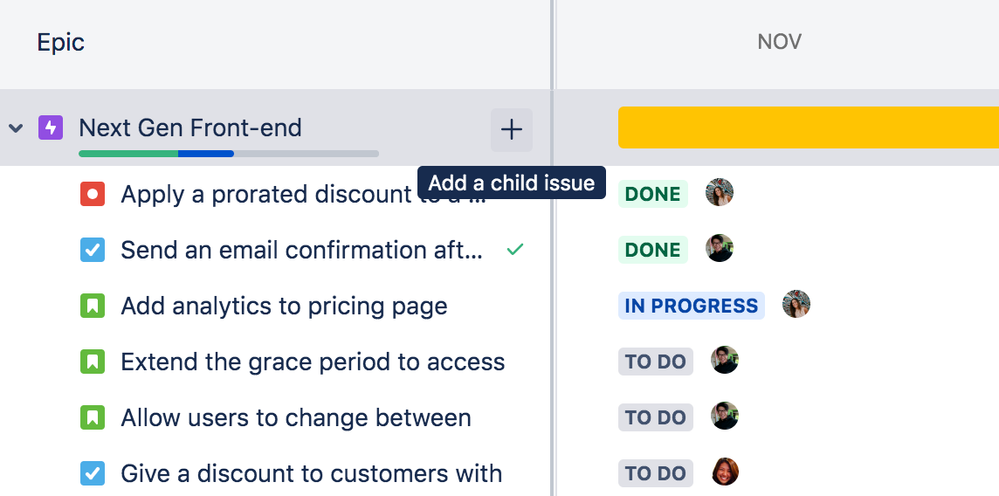The width and height of the screenshot is (999, 496).
Task: Click the NOV month header
Action: (779, 42)
